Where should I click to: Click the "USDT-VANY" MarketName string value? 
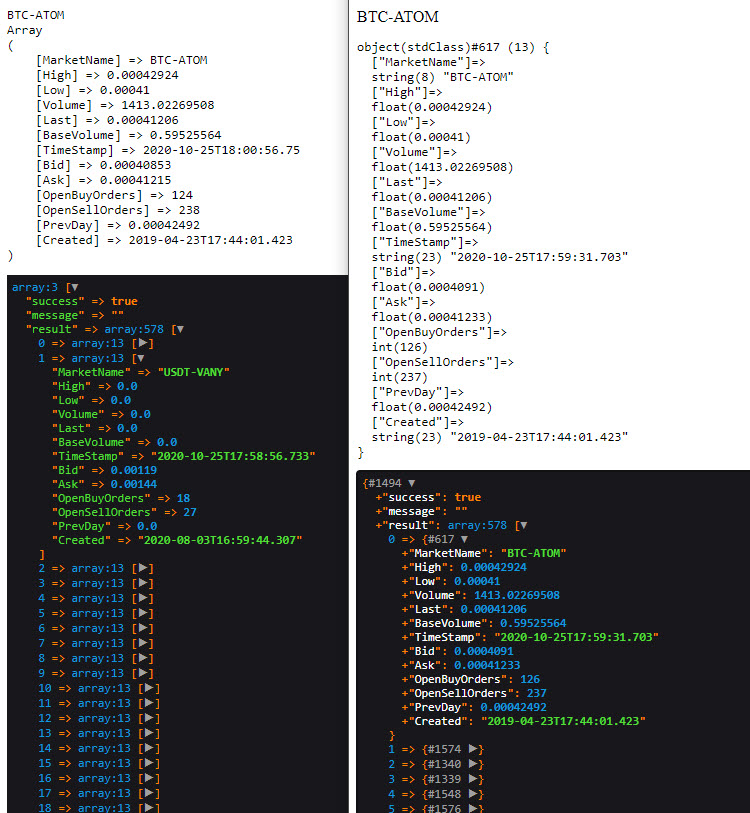point(194,371)
